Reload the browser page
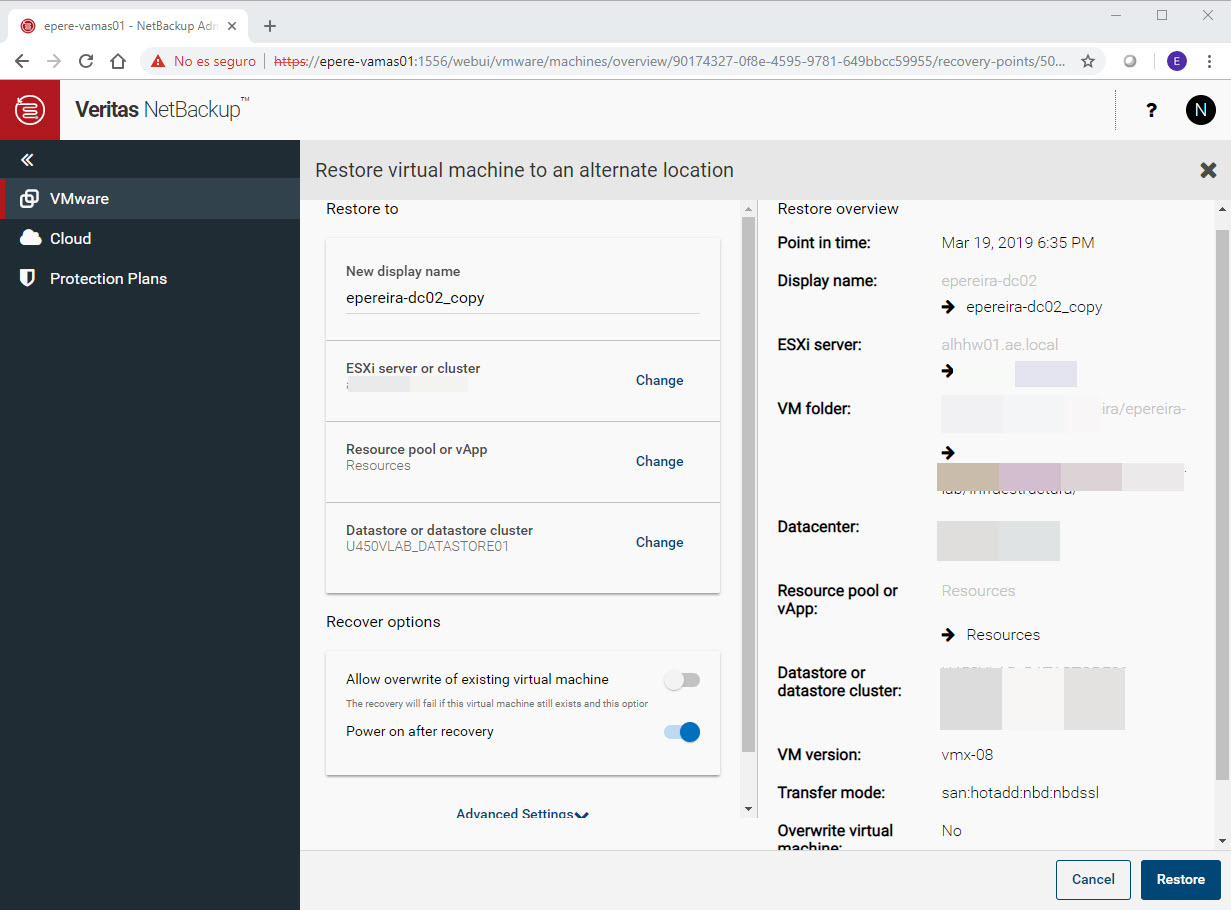 coord(86,61)
